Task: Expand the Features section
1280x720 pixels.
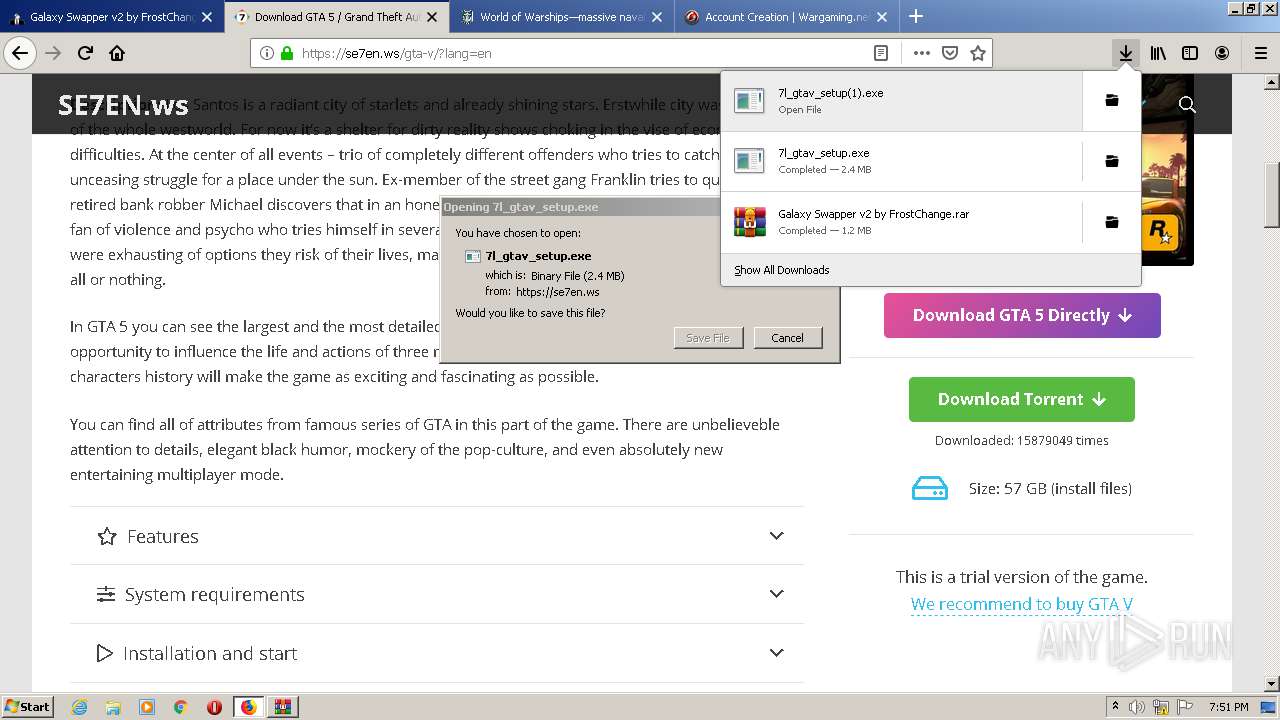Action: point(437,536)
